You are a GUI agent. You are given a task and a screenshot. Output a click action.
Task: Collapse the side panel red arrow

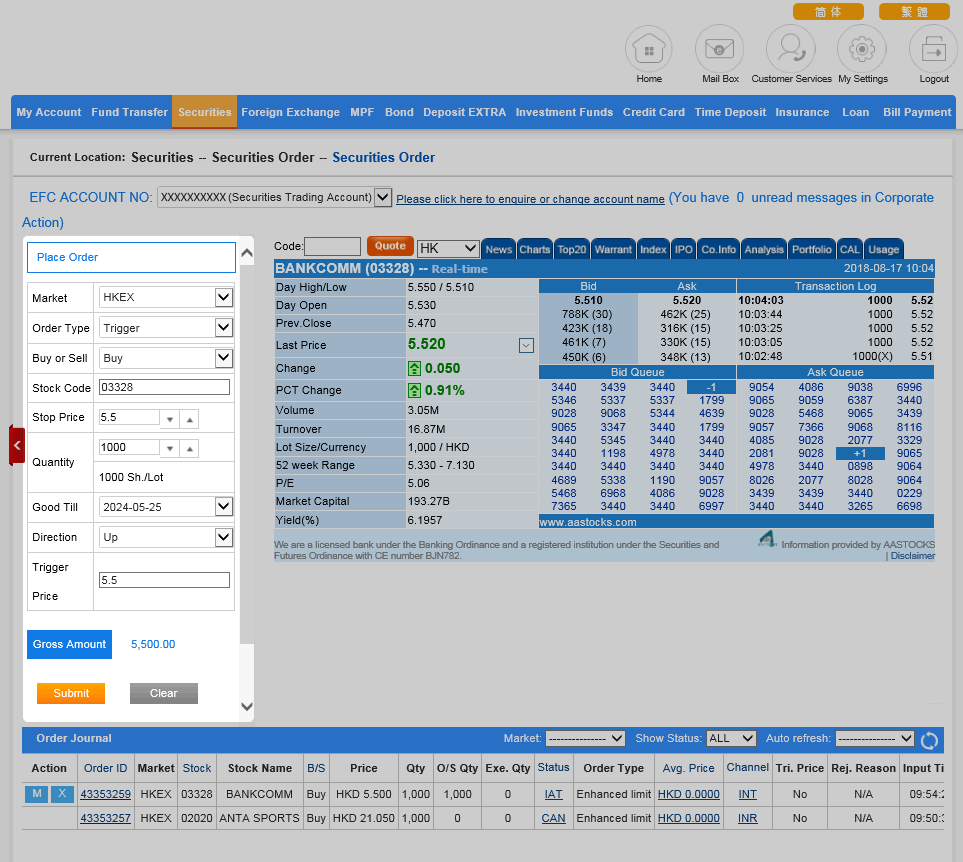point(16,445)
